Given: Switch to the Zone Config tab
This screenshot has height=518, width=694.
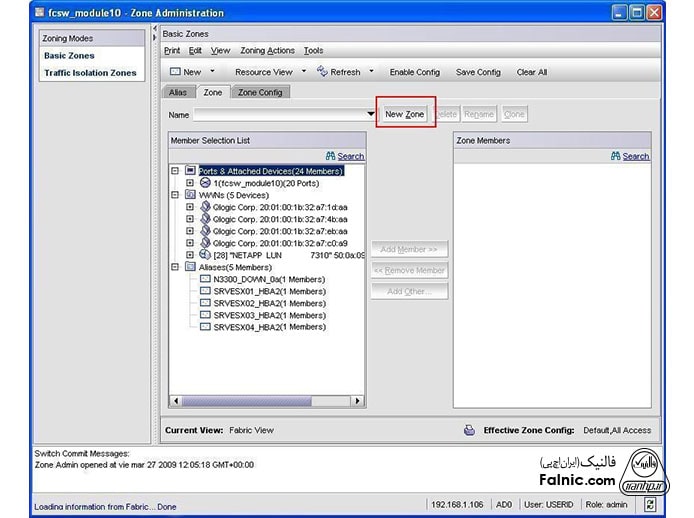Looking at the screenshot, I should (x=260, y=92).
